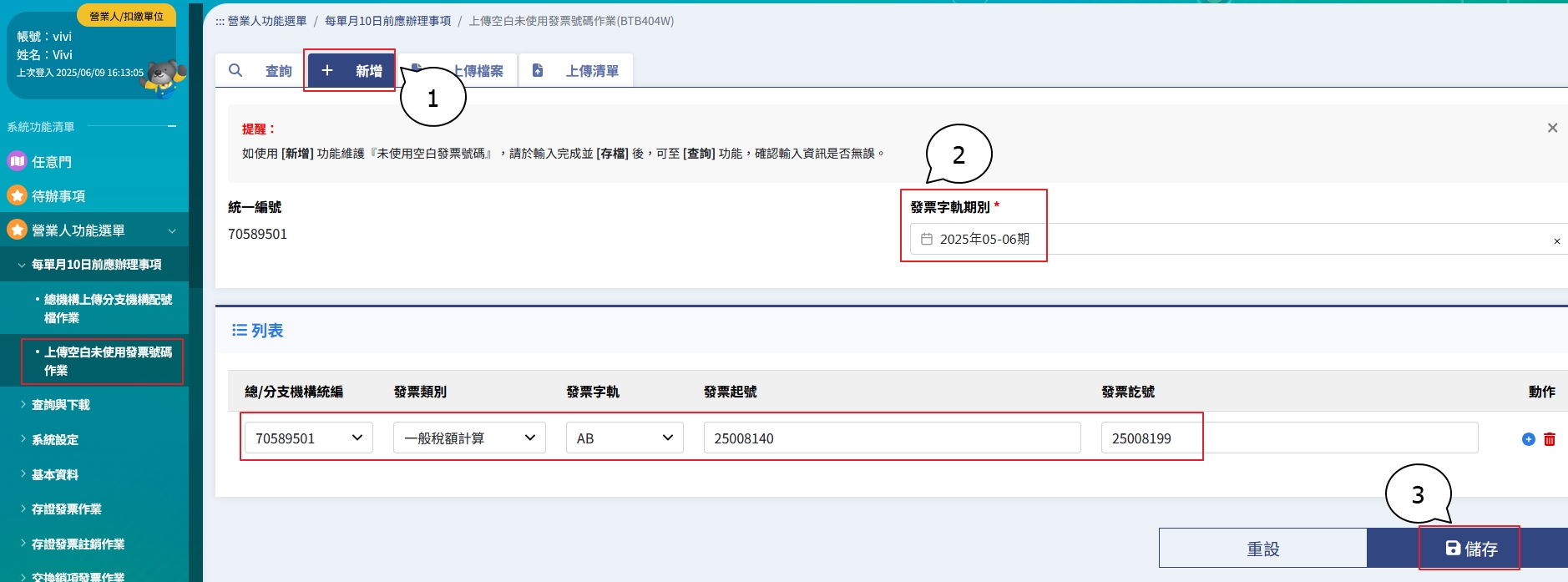Click the 儲存 save button
This screenshot has height=582, width=1568.
click(1470, 549)
